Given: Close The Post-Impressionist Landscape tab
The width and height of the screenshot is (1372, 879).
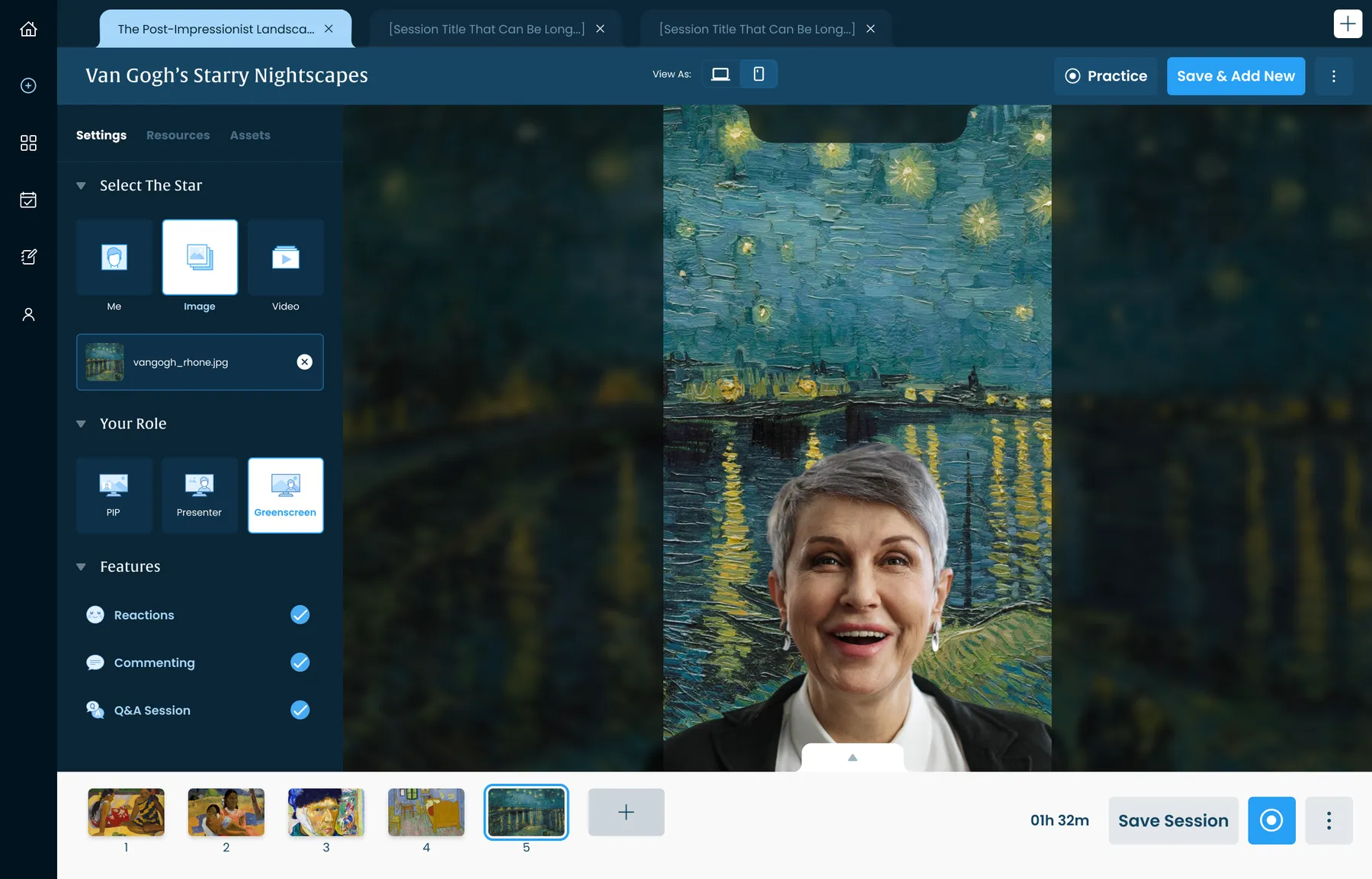Looking at the screenshot, I should point(329,29).
